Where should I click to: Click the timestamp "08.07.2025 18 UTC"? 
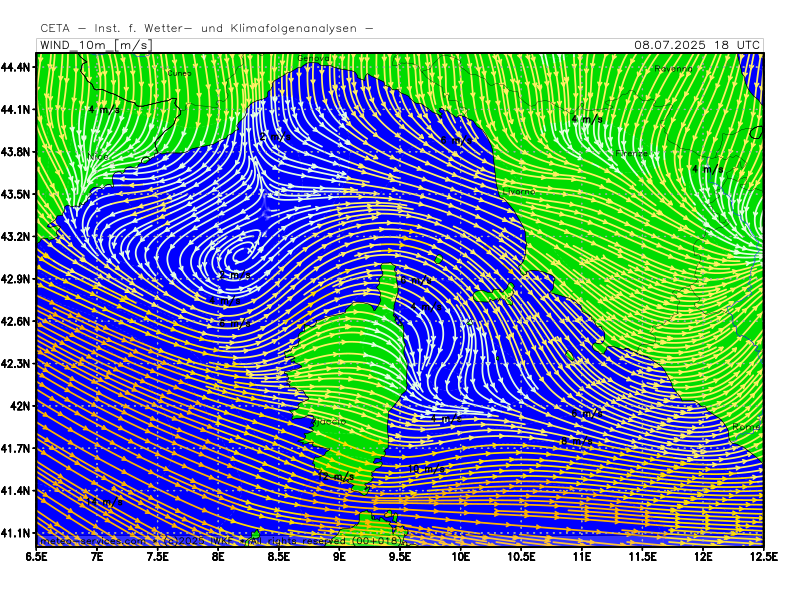tap(697, 45)
